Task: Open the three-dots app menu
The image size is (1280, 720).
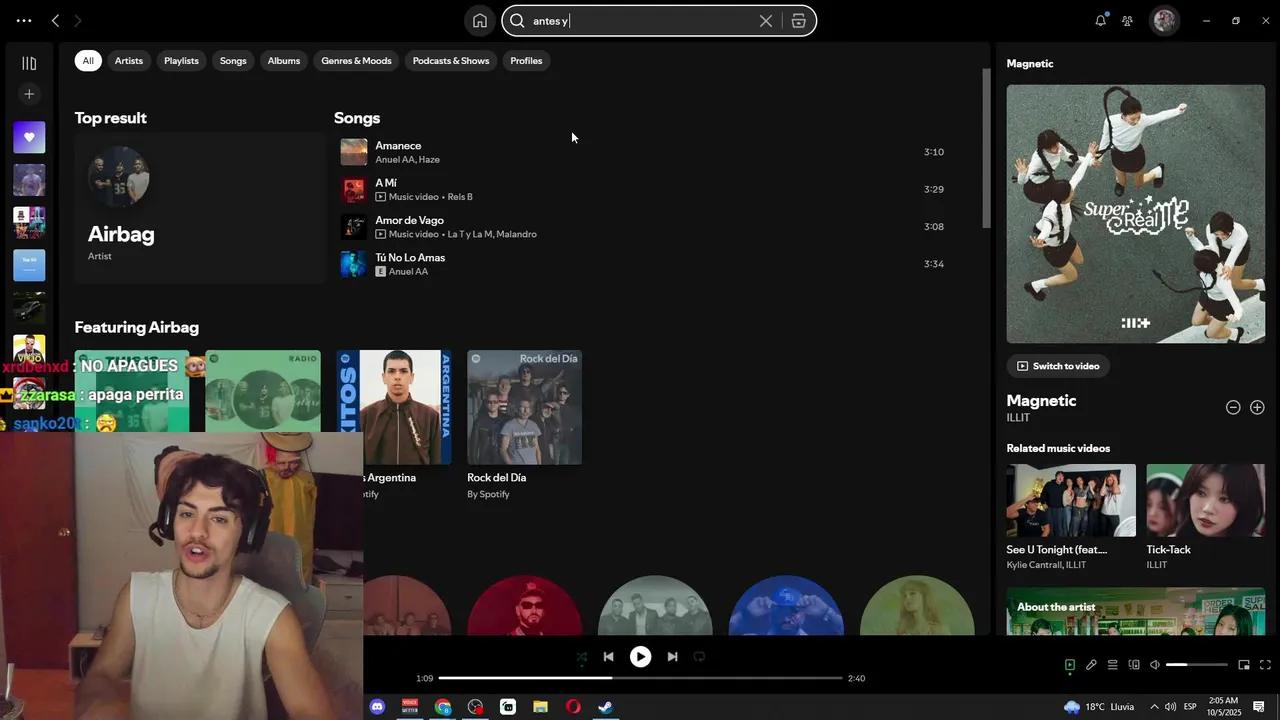Action: [x=24, y=21]
